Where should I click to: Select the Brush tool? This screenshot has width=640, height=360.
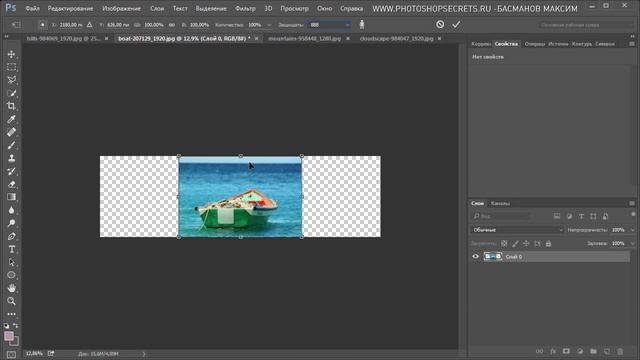(11, 145)
